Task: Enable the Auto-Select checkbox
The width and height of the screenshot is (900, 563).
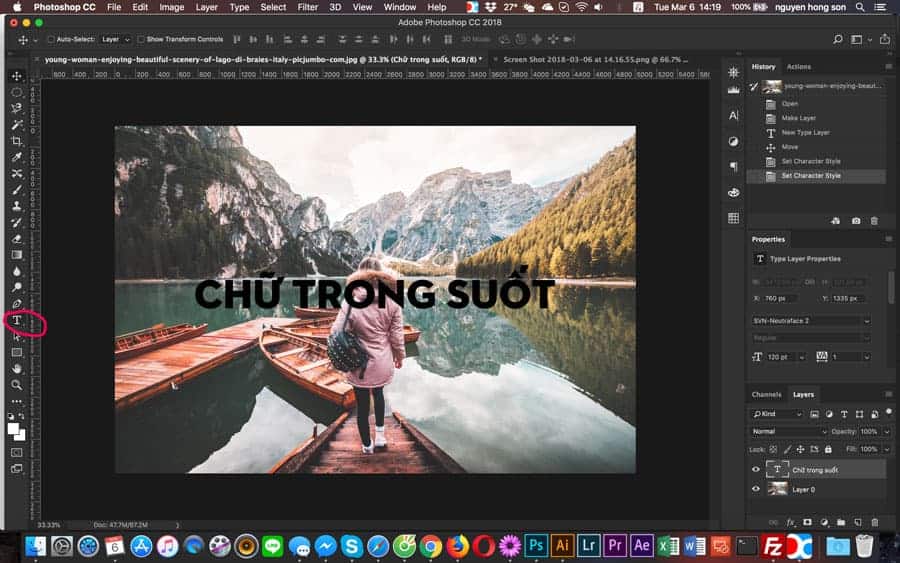Action: point(50,40)
